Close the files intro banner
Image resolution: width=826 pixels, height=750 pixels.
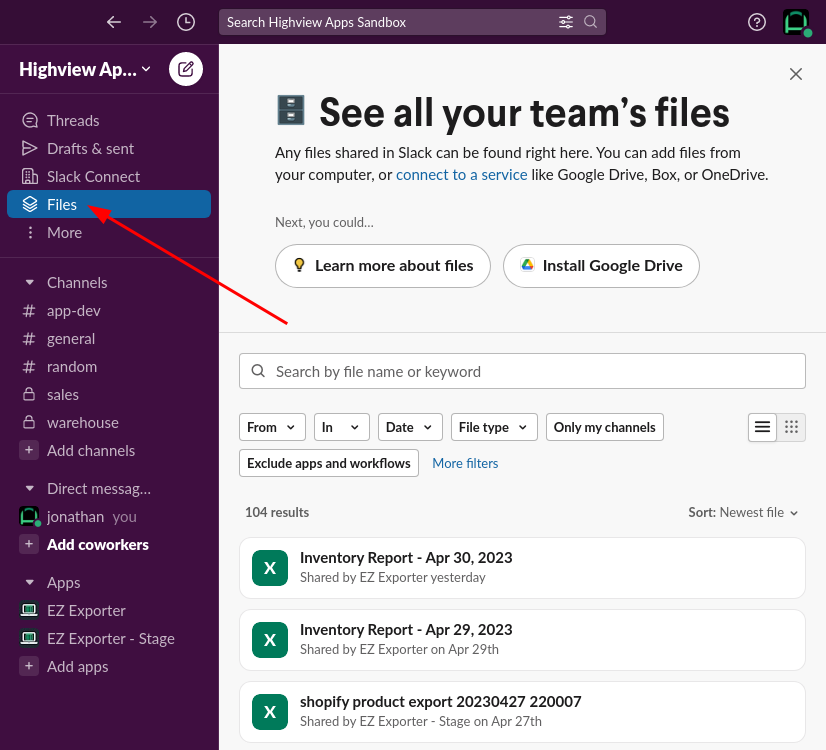coord(795,74)
